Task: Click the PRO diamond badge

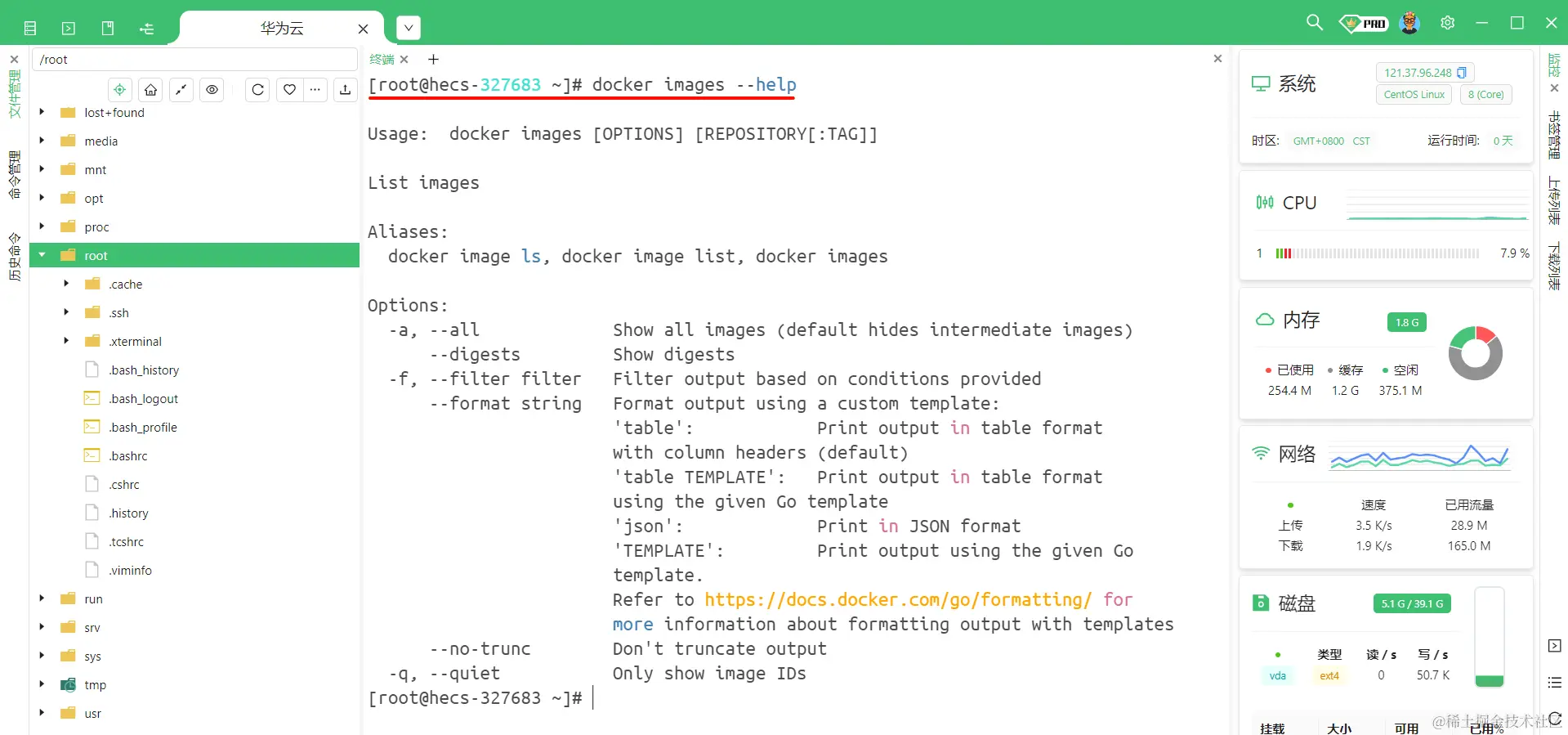Action: click(1364, 23)
